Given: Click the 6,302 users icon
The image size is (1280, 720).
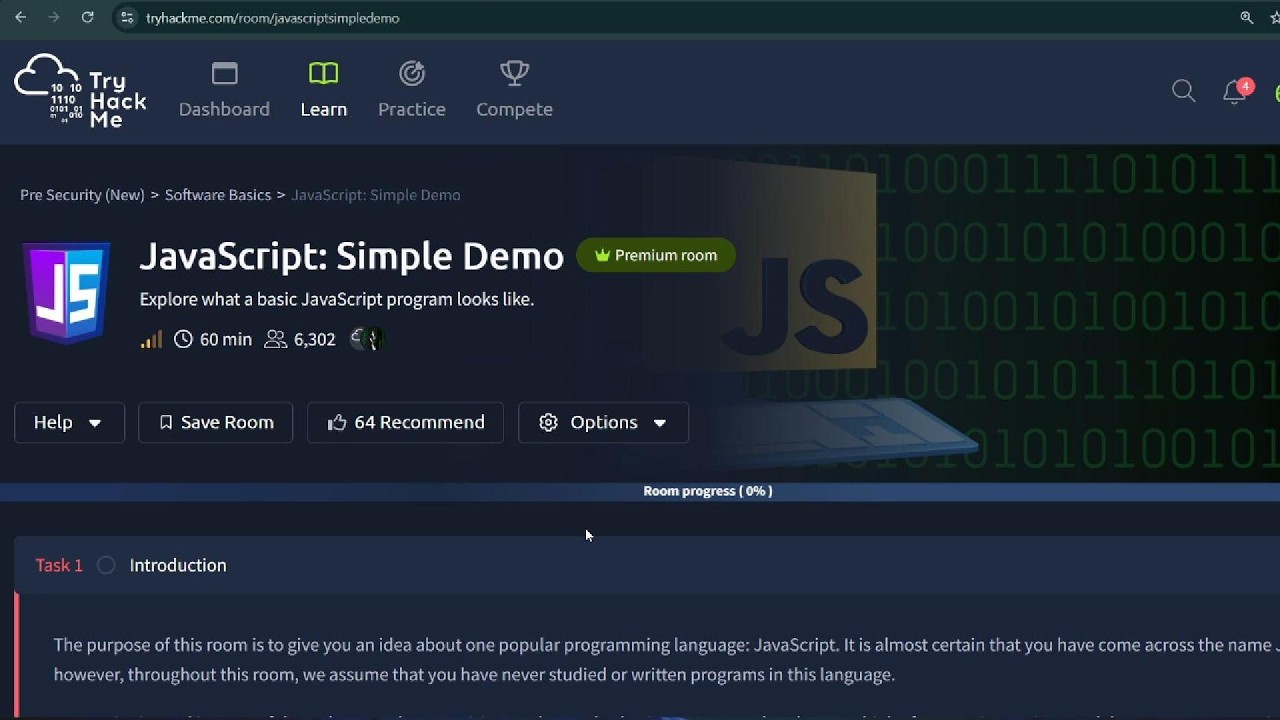Looking at the screenshot, I should [x=275, y=340].
